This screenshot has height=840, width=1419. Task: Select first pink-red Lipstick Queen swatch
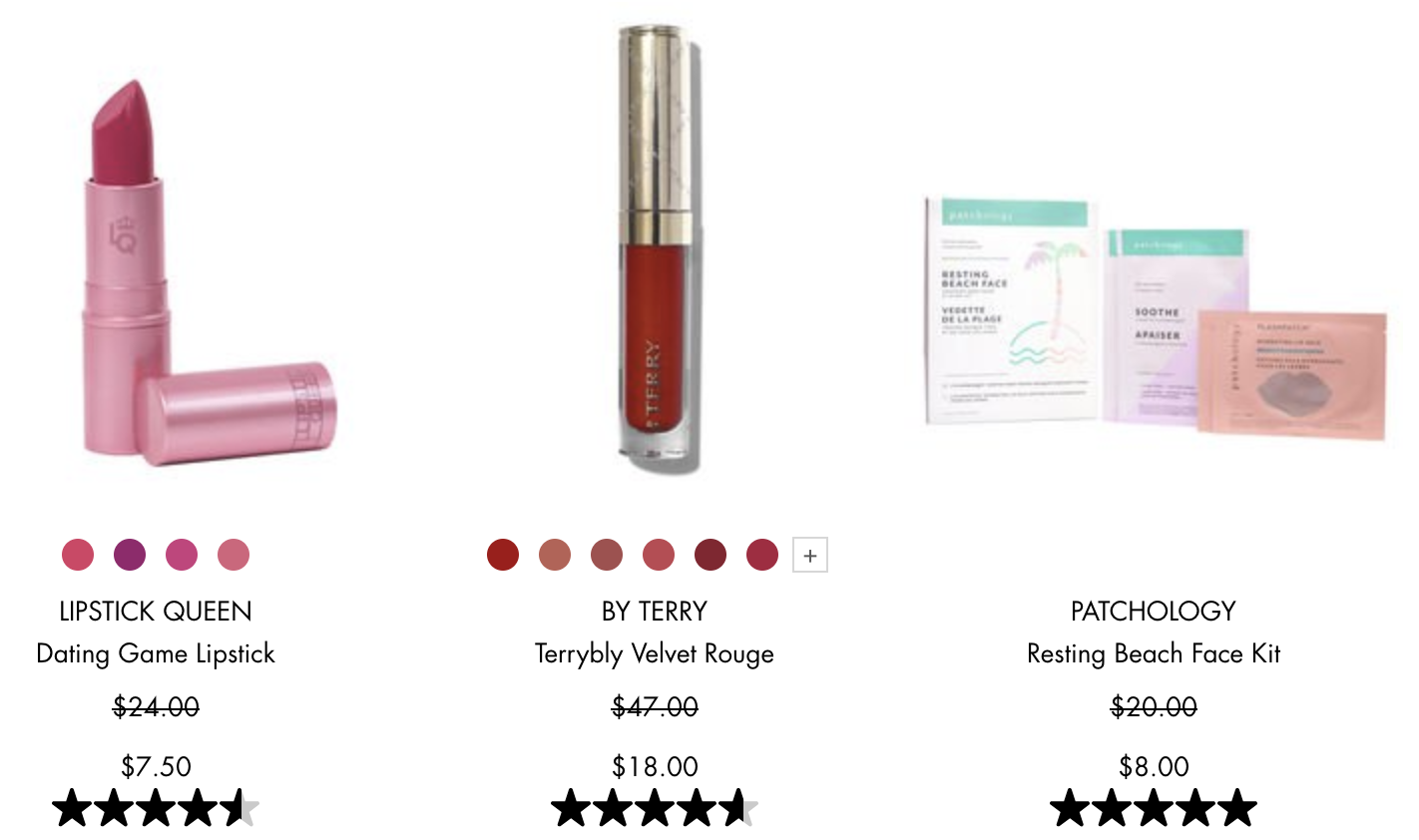(x=78, y=554)
